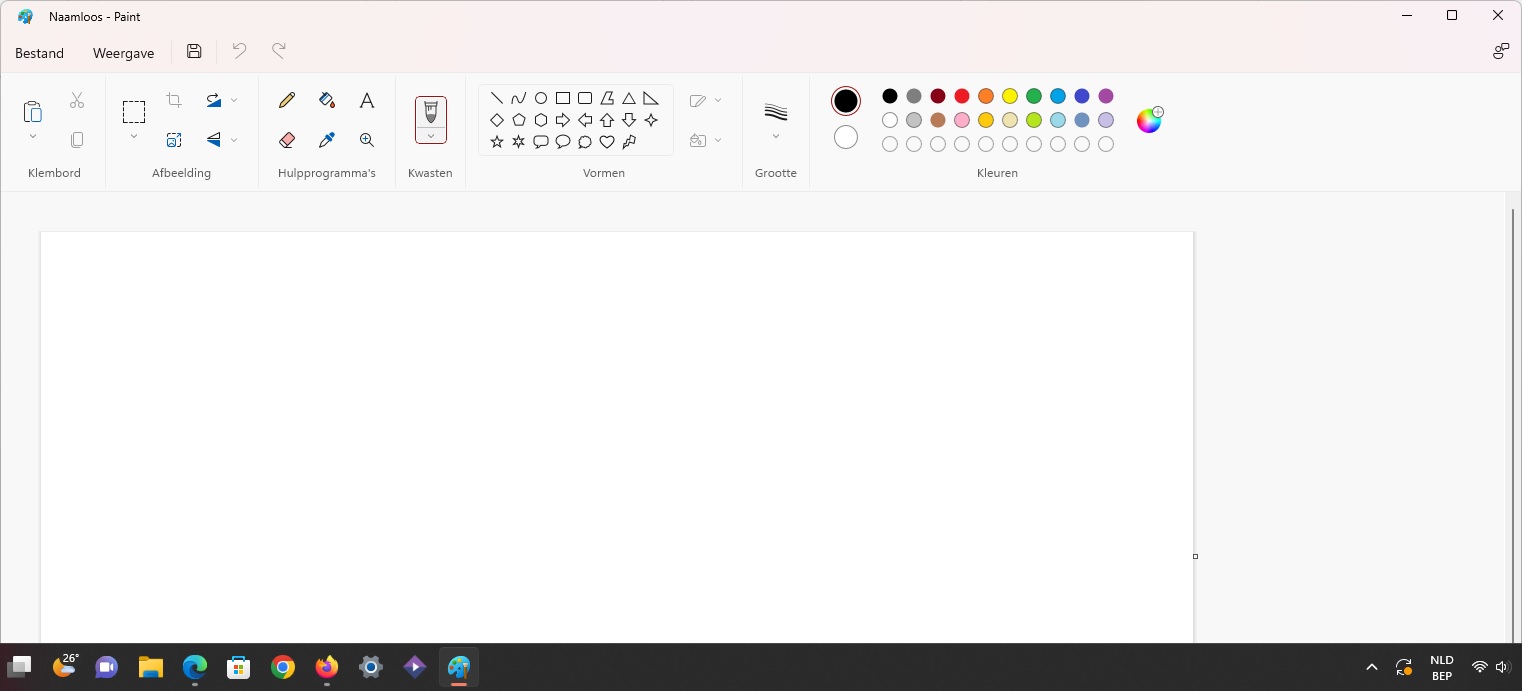This screenshot has width=1522, height=691.
Task: Open the Edit colors wheel
Action: pyautogui.click(x=1149, y=120)
